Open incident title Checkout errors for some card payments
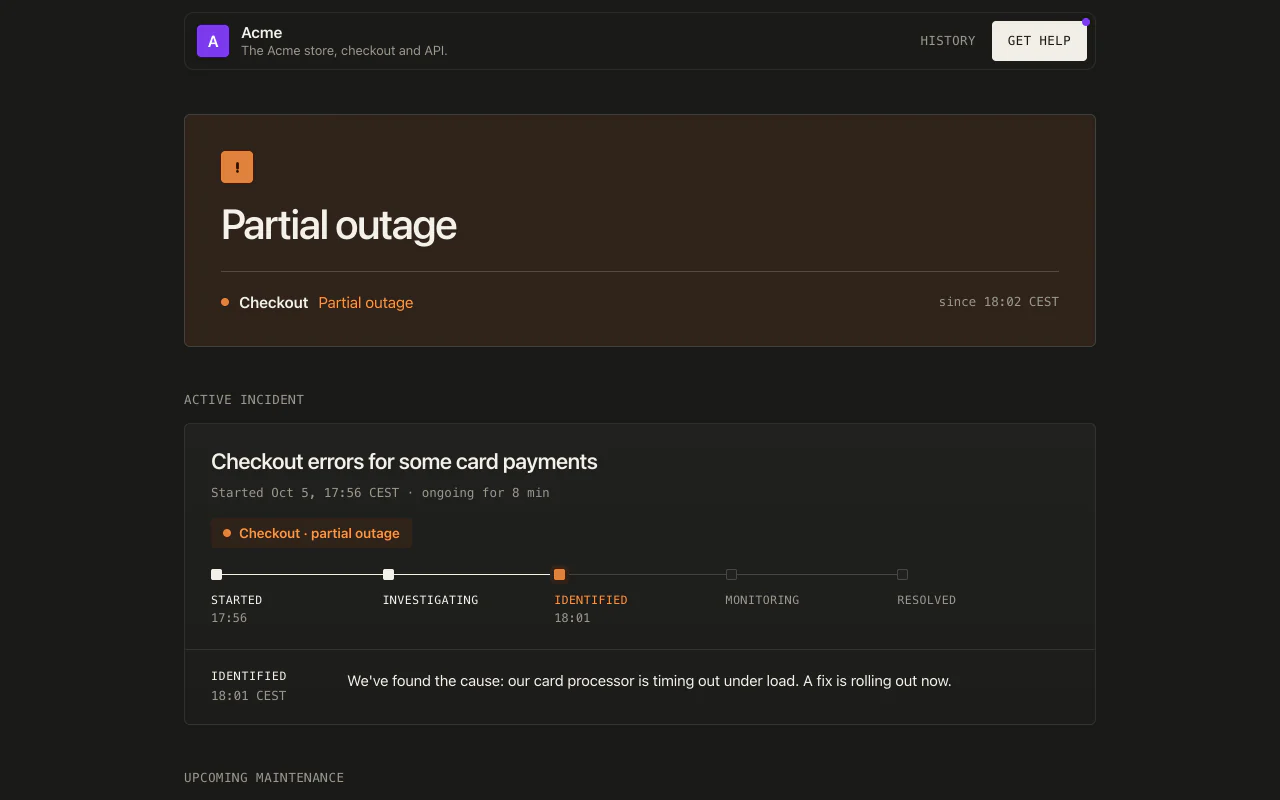Viewport: 1280px width, 800px height. tap(404, 461)
